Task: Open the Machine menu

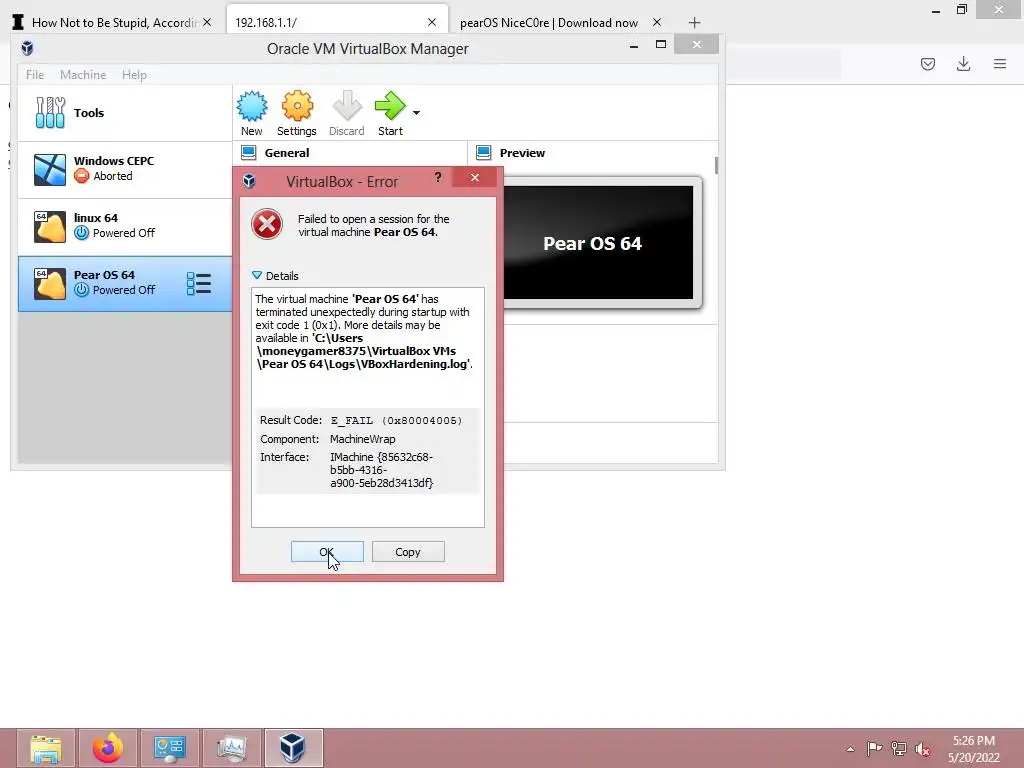Action: (83, 74)
